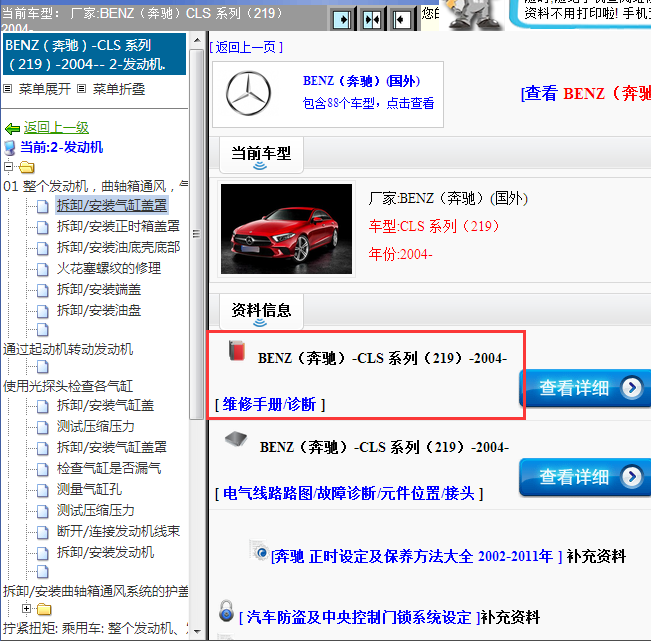This screenshot has width=651, height=641.
Task: Click page icon beside 拆卸/安装油底壳底部
Action: [x=42, y=248]
